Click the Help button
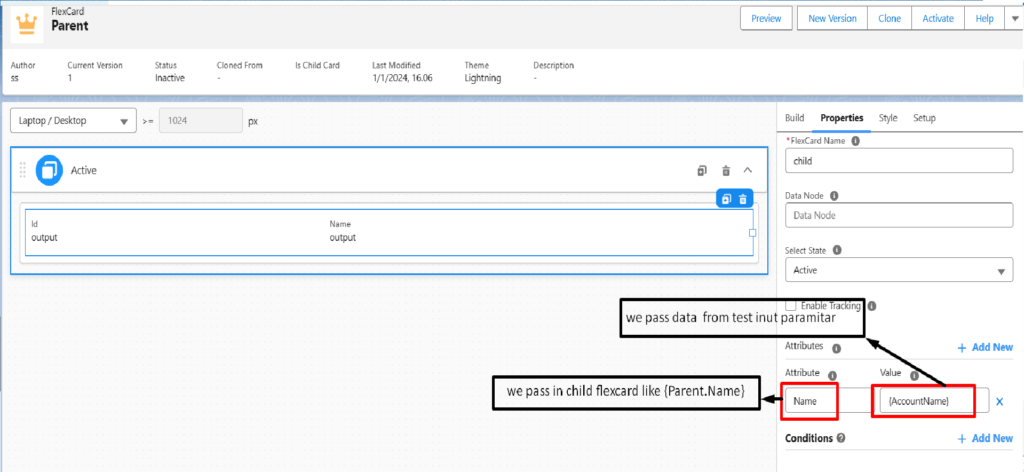Viewport: 1024px width, 472px height. [x=984, y=19]
